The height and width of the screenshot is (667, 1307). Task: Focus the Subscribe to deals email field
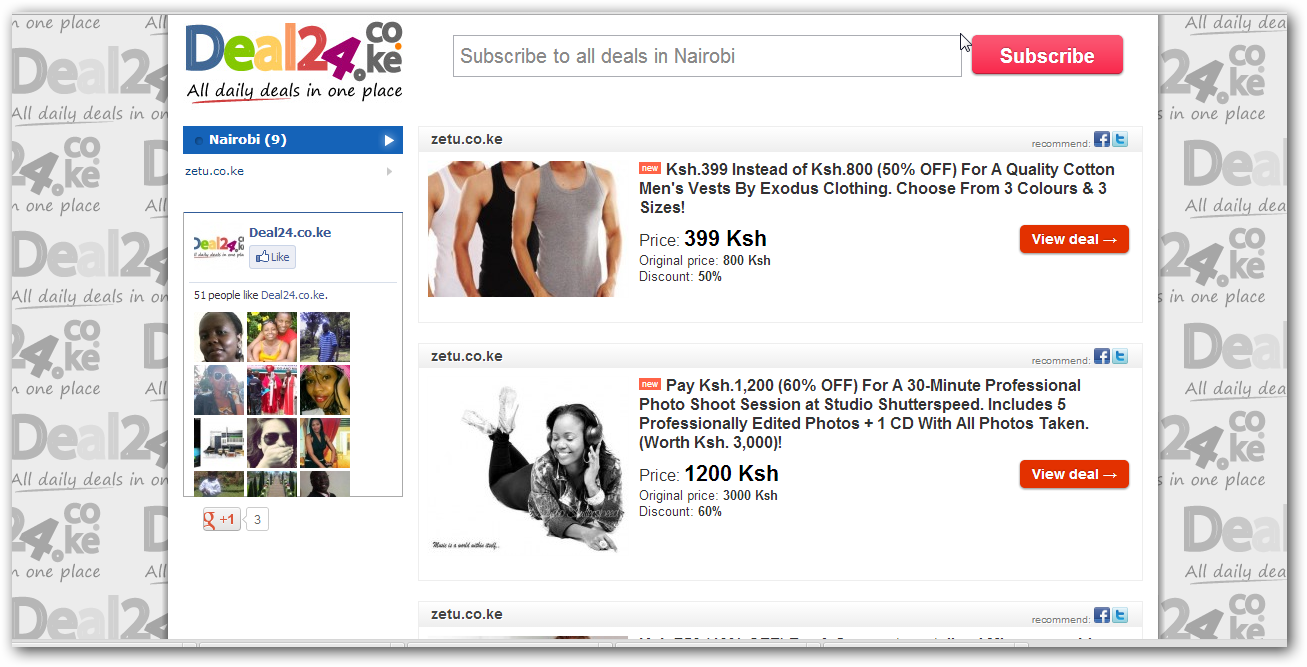click(707, 56)
